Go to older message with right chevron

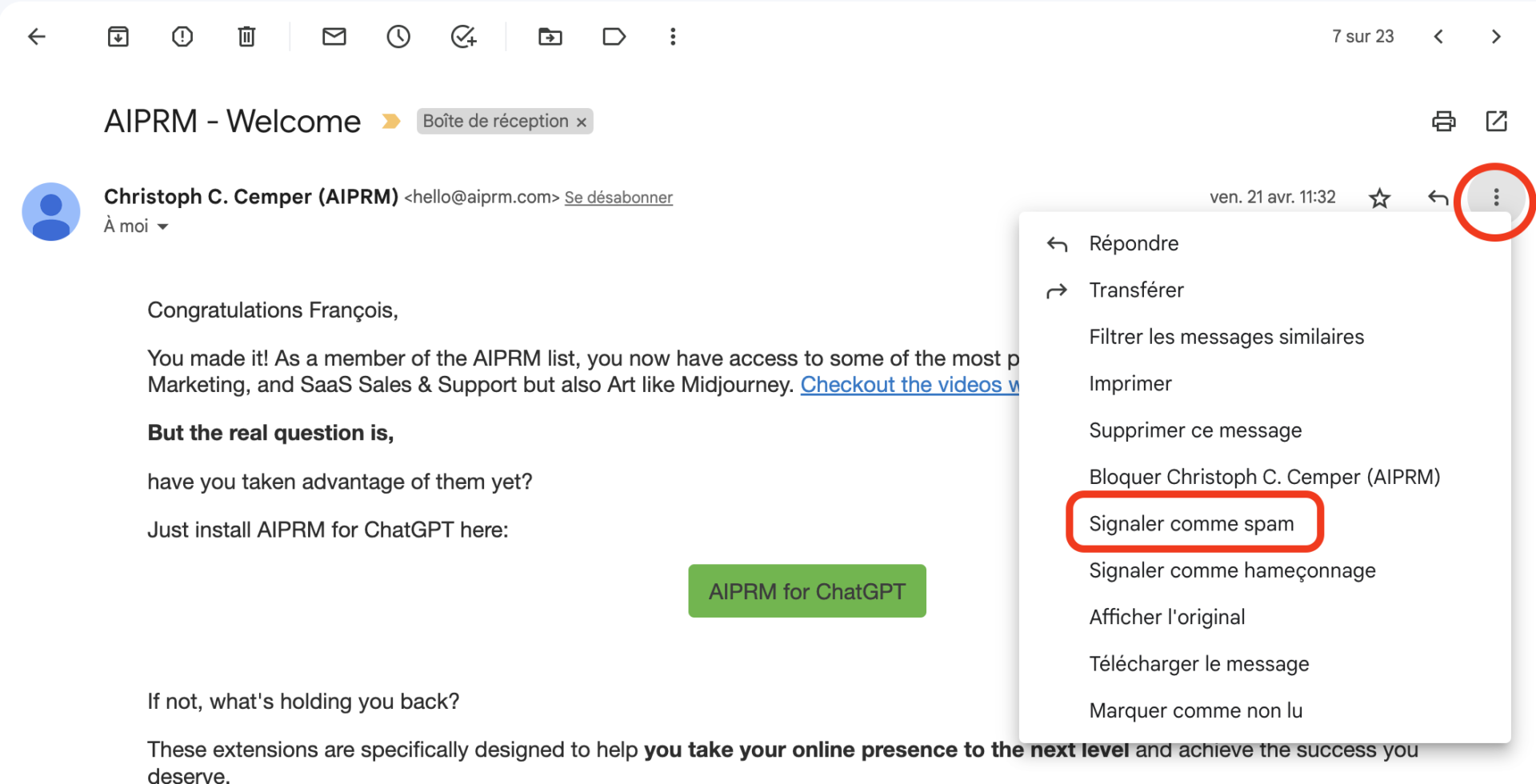tap(1496, 37)
